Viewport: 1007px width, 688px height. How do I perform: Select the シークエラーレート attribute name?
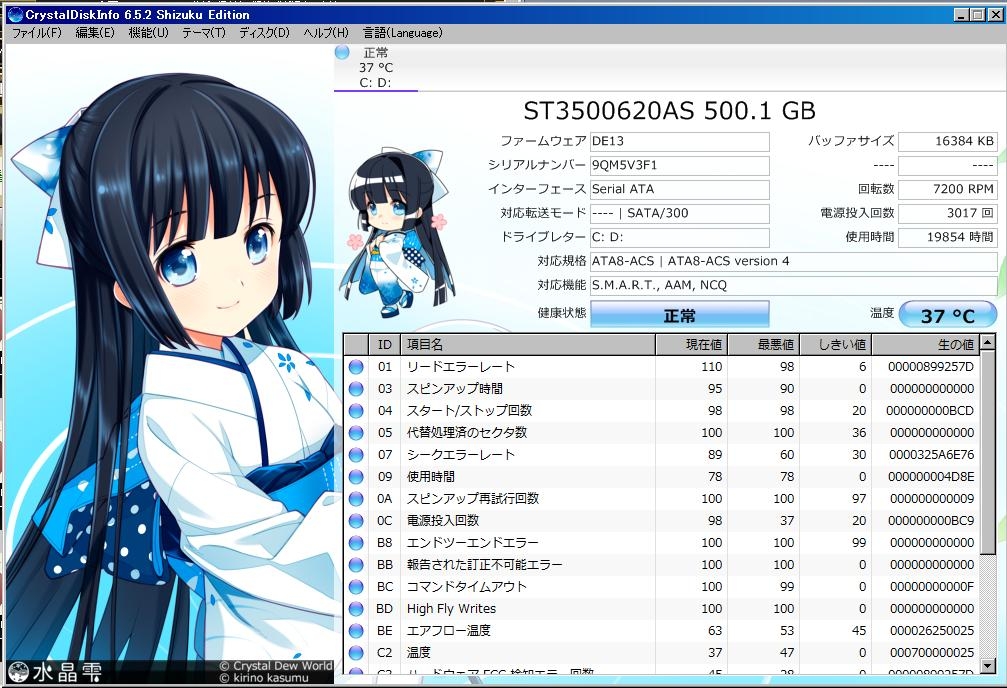pos(460,455)
